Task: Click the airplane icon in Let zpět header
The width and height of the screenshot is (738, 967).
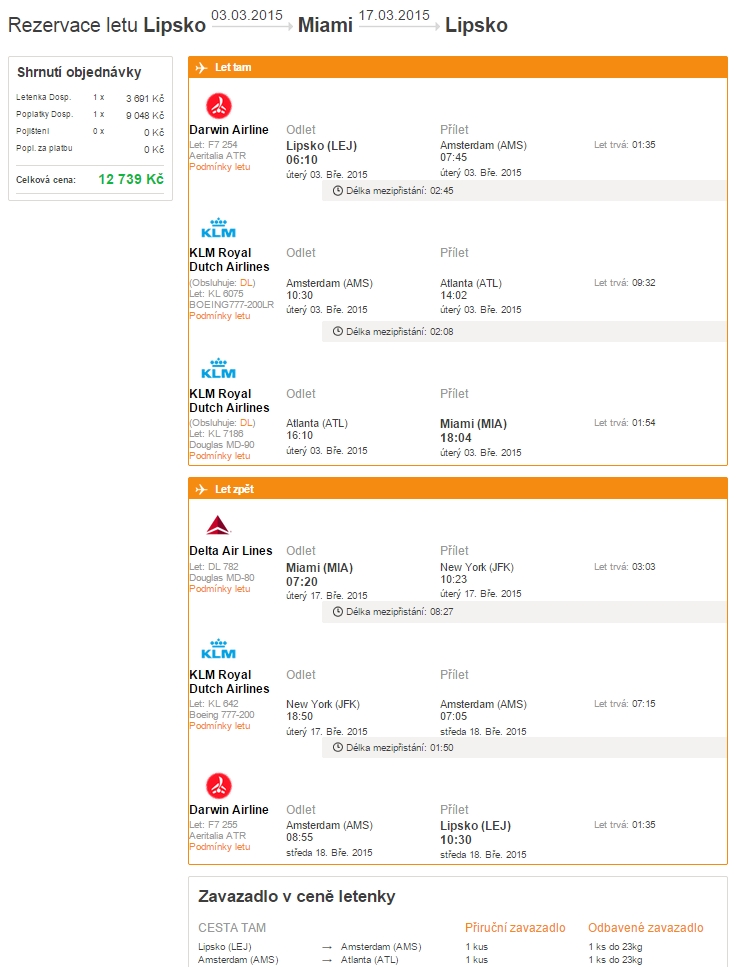Action: (x=201, y=489)
